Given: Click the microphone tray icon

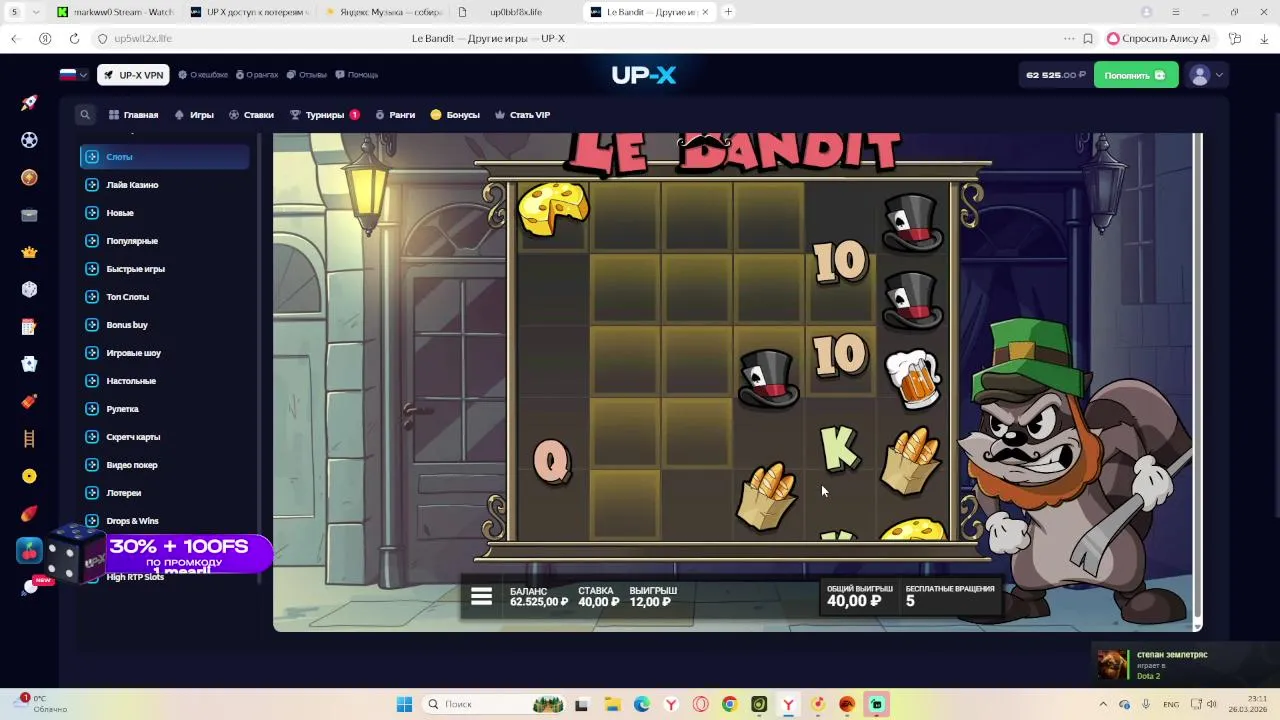Looking at the screenshot, I should pyautogui.click(x=1146, y=704).
